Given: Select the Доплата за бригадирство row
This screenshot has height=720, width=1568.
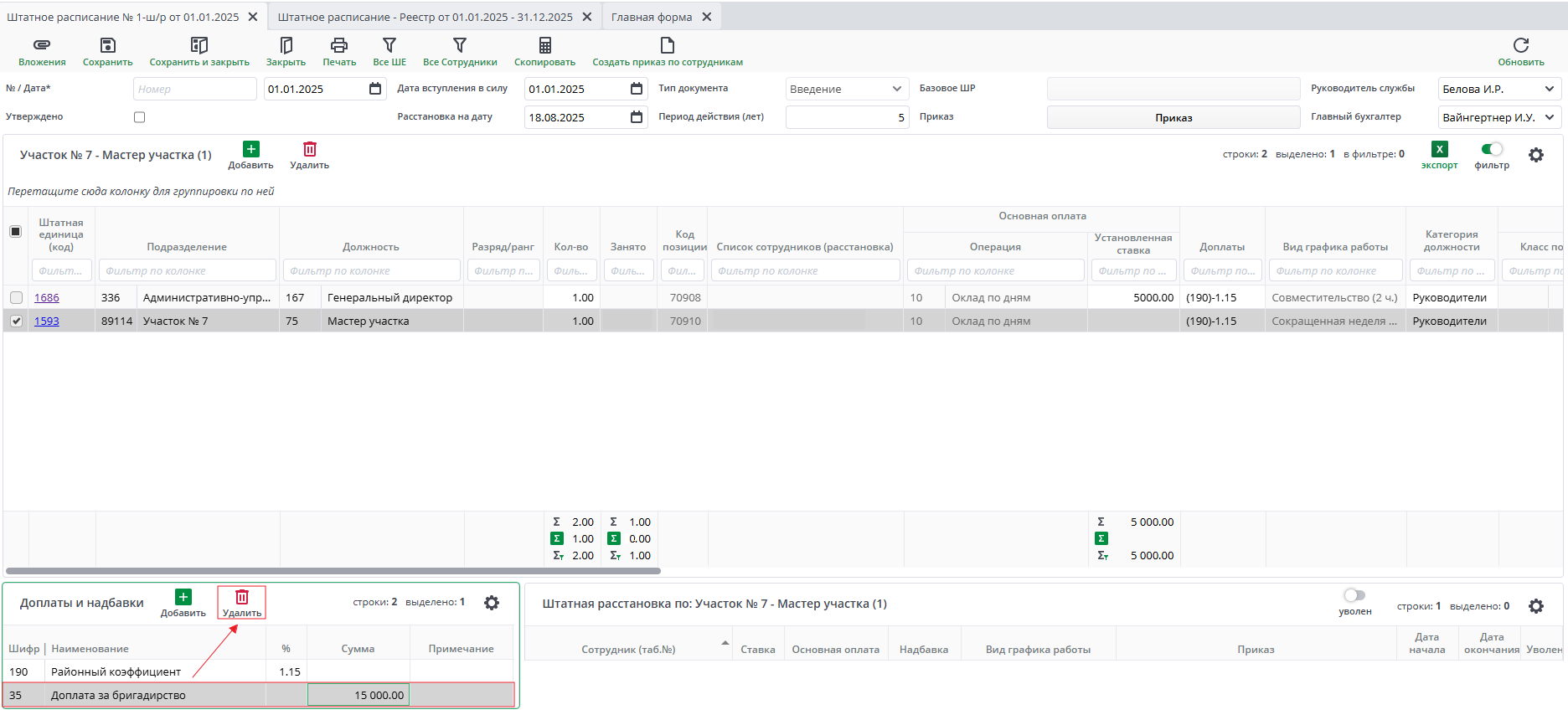Looking at the screenshot, I should coord(258,695).
